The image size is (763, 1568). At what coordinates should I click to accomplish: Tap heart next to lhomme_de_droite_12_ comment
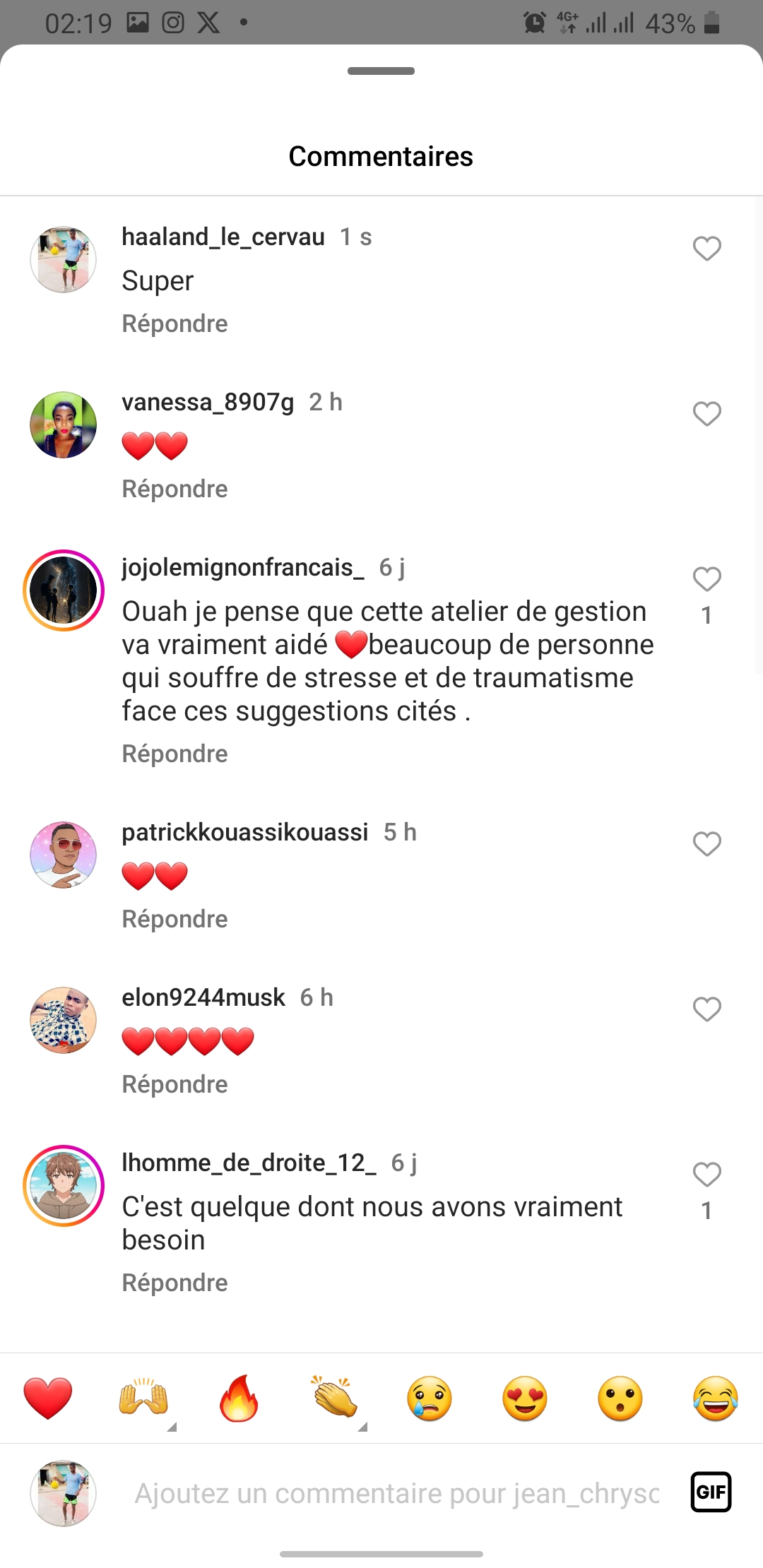[706, 1175]
